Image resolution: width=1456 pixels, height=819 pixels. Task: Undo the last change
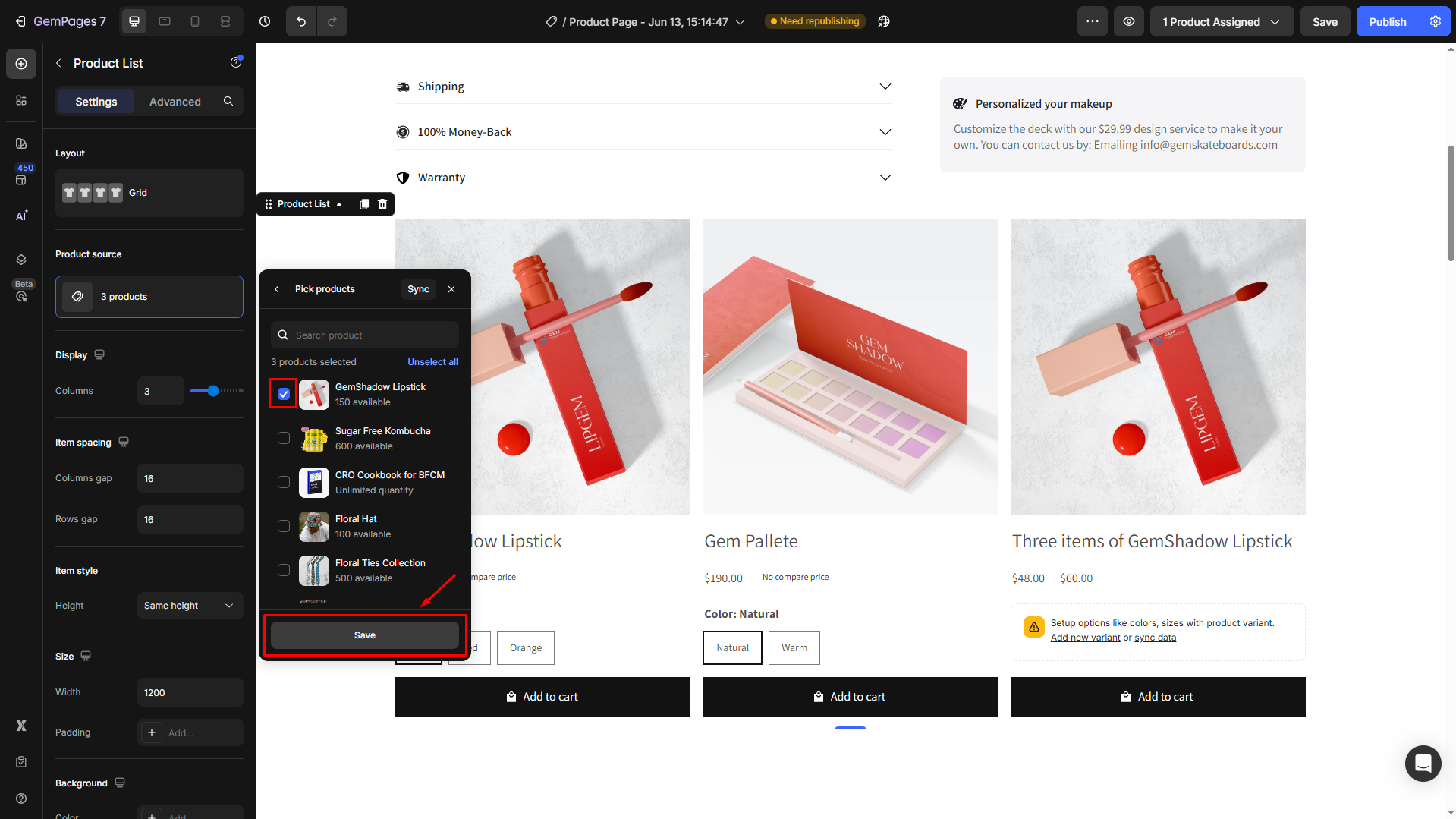point(301,21)
